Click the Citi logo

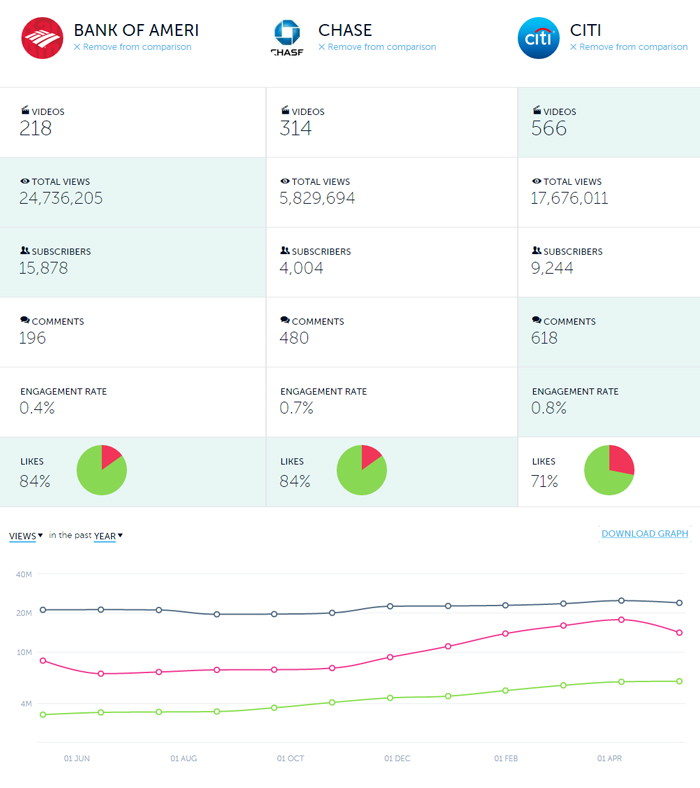pyautogui.click(x=539, y=38)
